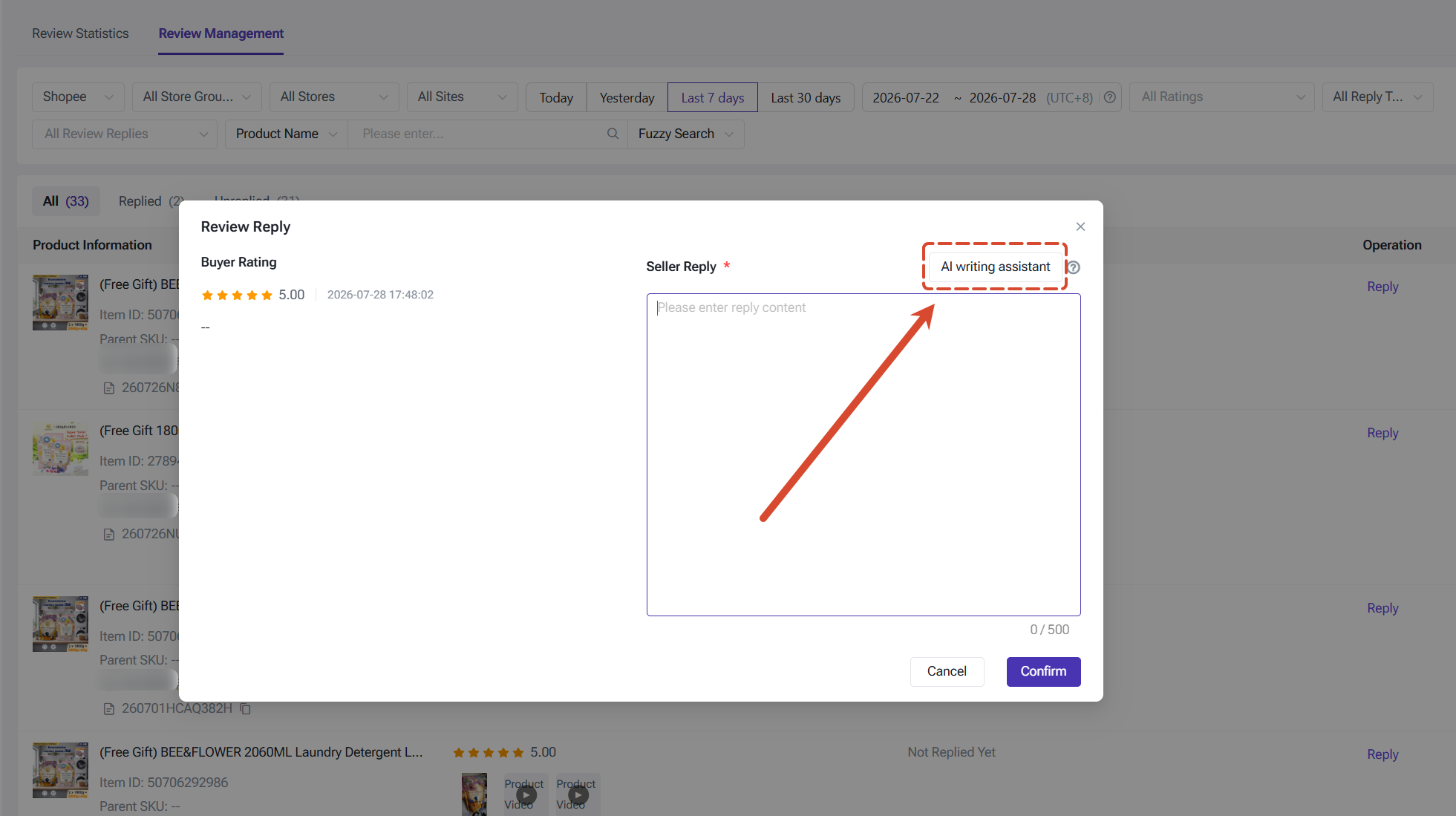Screen dimensions: 1456x816
Task: Click the search magnifier icon
Action: coord(613,134)
